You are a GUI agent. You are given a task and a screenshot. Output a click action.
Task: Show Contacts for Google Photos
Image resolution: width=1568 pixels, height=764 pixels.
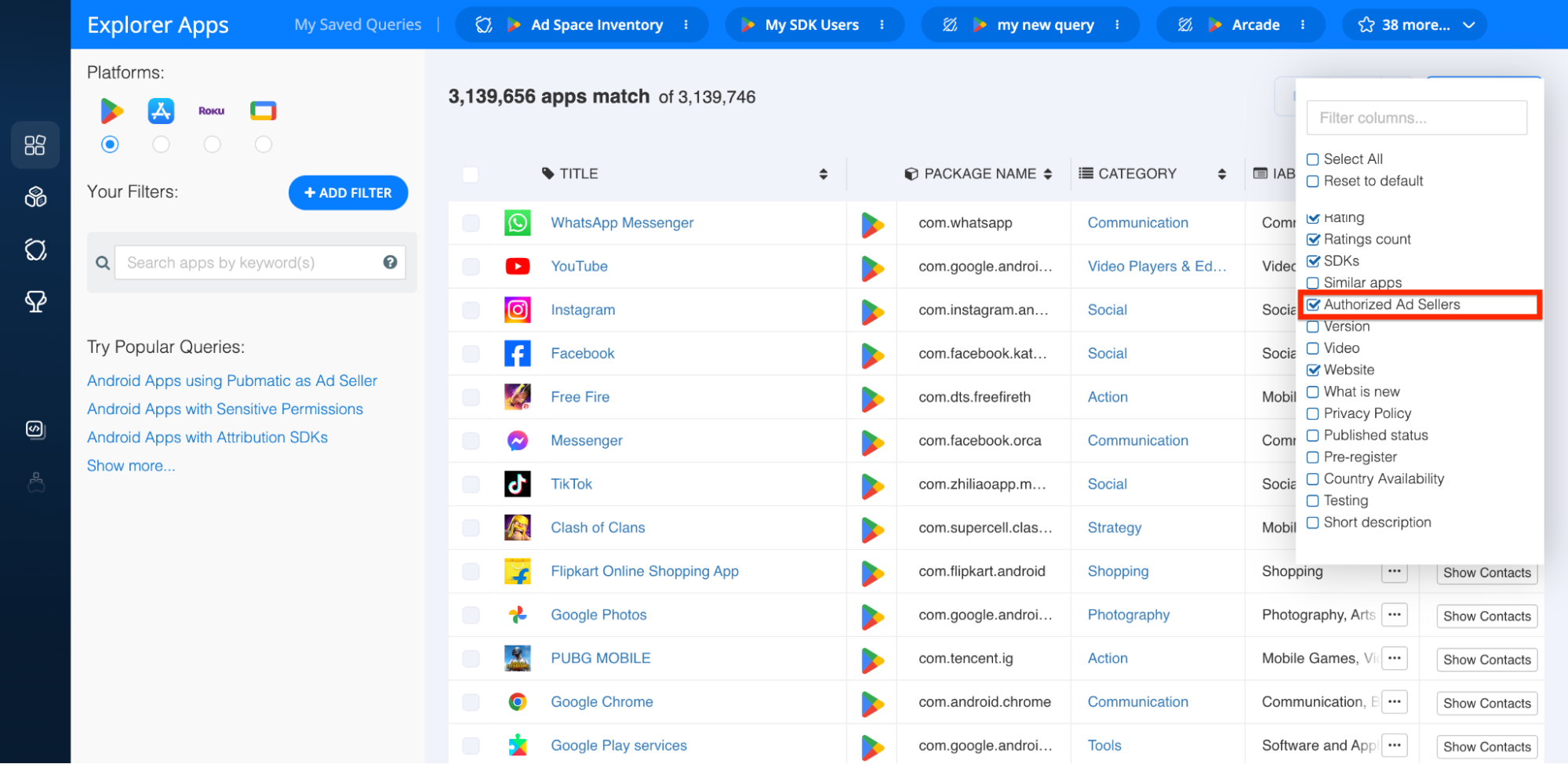coord(1487,617)
